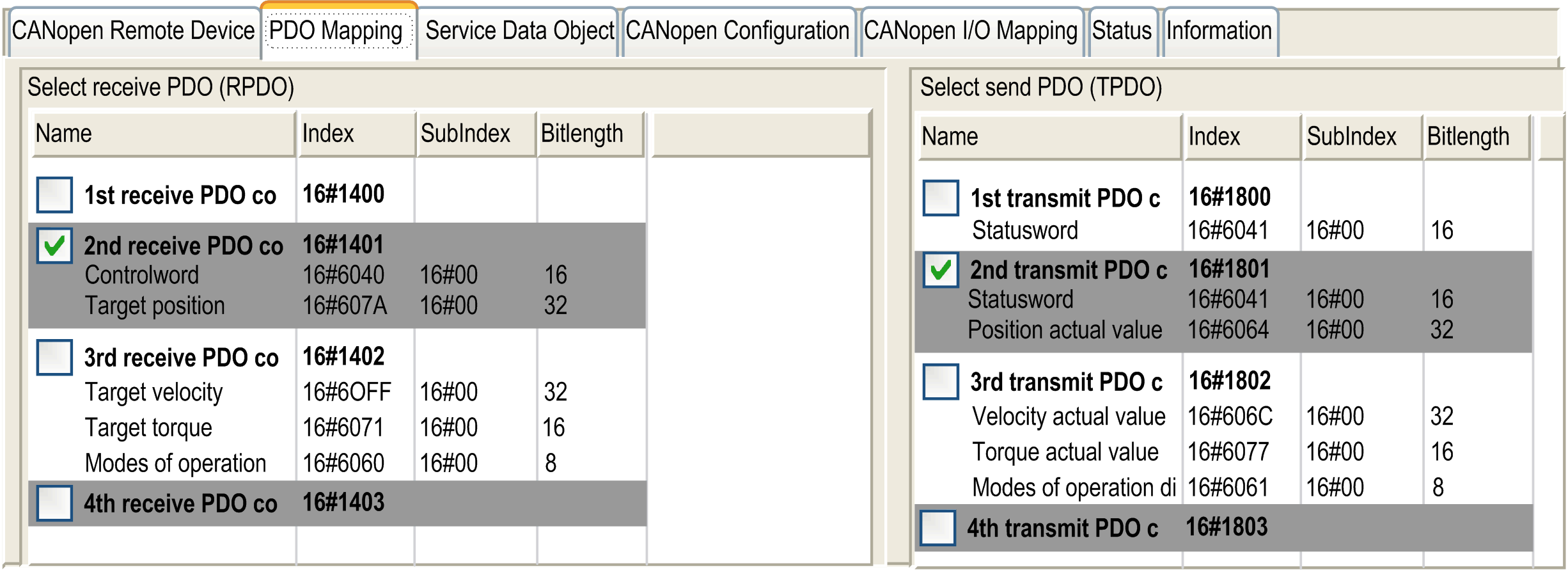Click the RPDO Index column header
Screen dimensions: 1568x570
tap(355, 134)
